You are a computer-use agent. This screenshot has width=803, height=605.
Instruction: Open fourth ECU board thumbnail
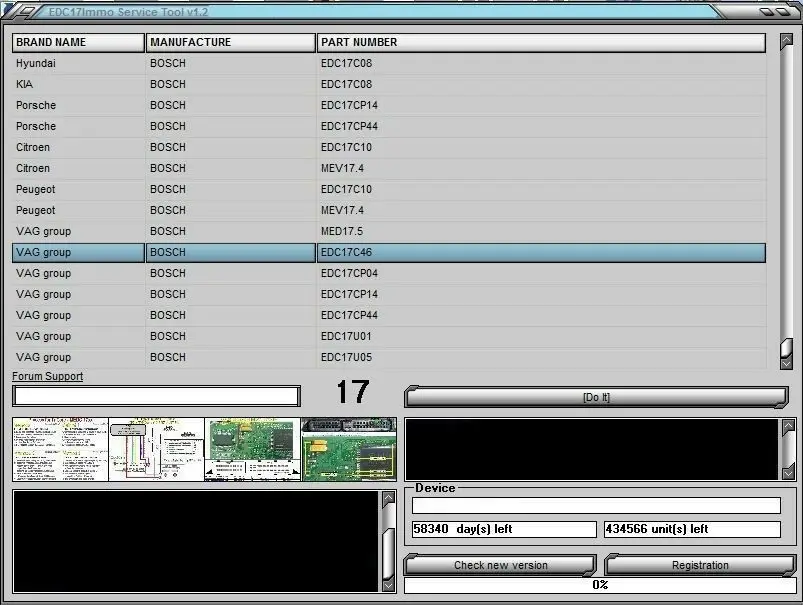(x=349, y=449)
